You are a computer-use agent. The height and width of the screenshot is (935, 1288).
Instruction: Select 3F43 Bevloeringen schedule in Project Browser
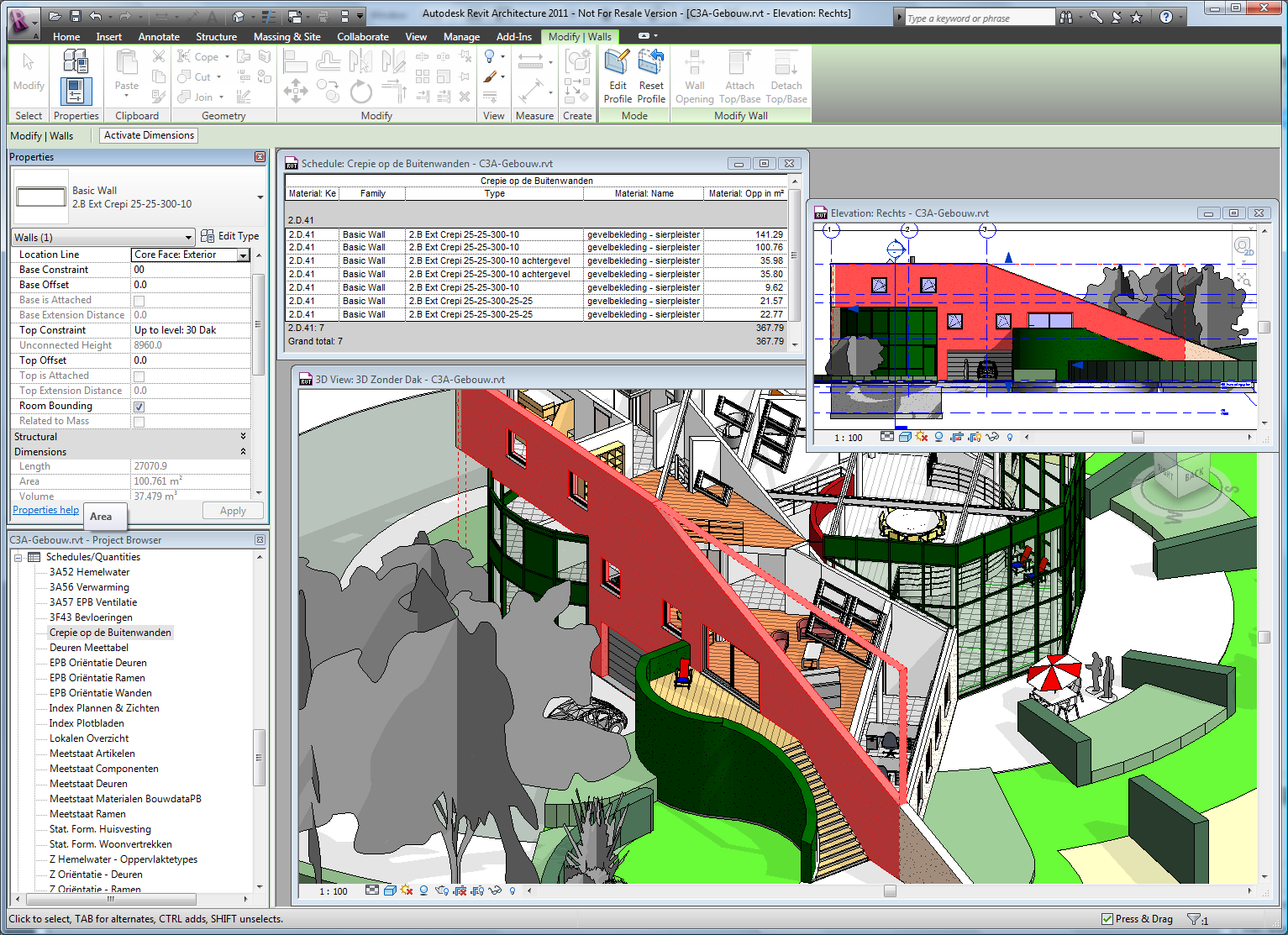coord(91,617)
